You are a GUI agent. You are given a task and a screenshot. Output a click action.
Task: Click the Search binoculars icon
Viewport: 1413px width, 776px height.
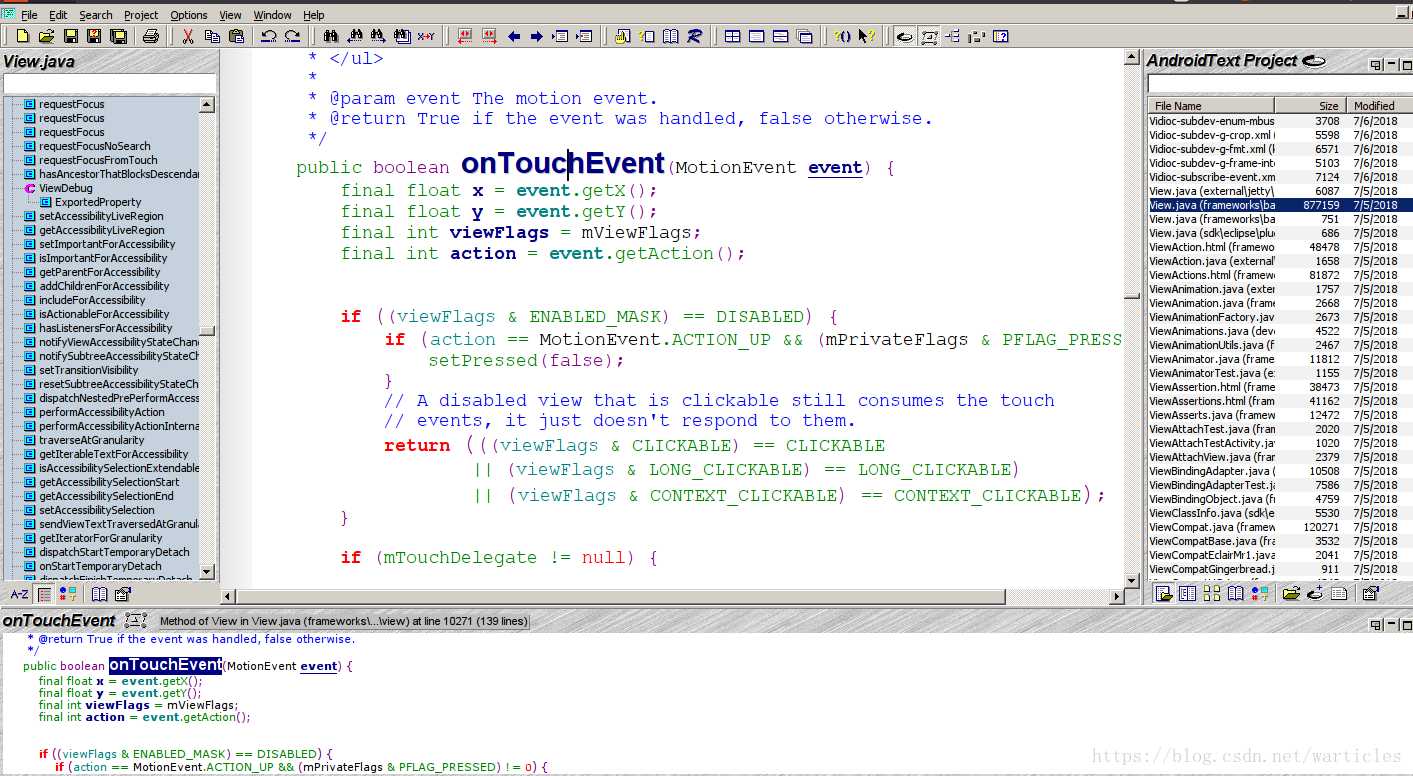[x=330, y=36]
